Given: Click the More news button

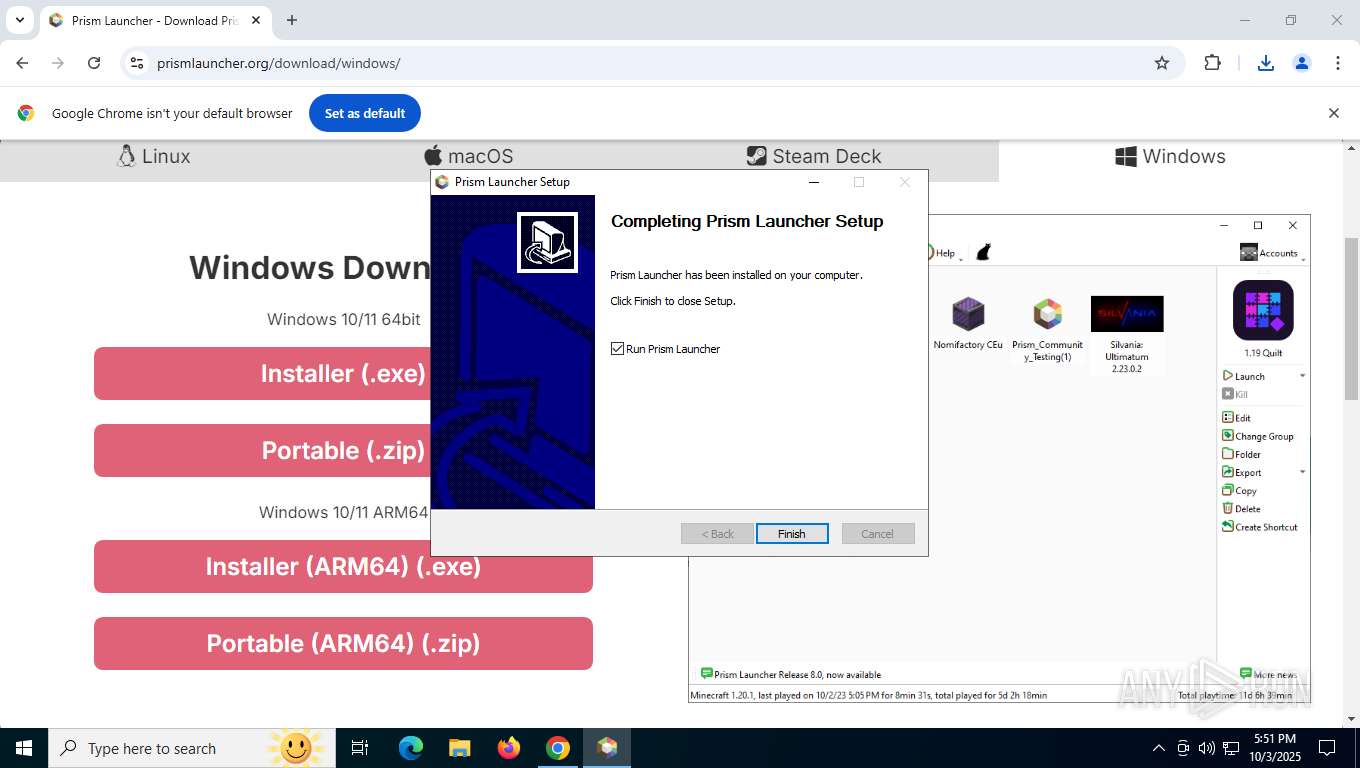Looking at the screenshot, I should [1268, 674].
